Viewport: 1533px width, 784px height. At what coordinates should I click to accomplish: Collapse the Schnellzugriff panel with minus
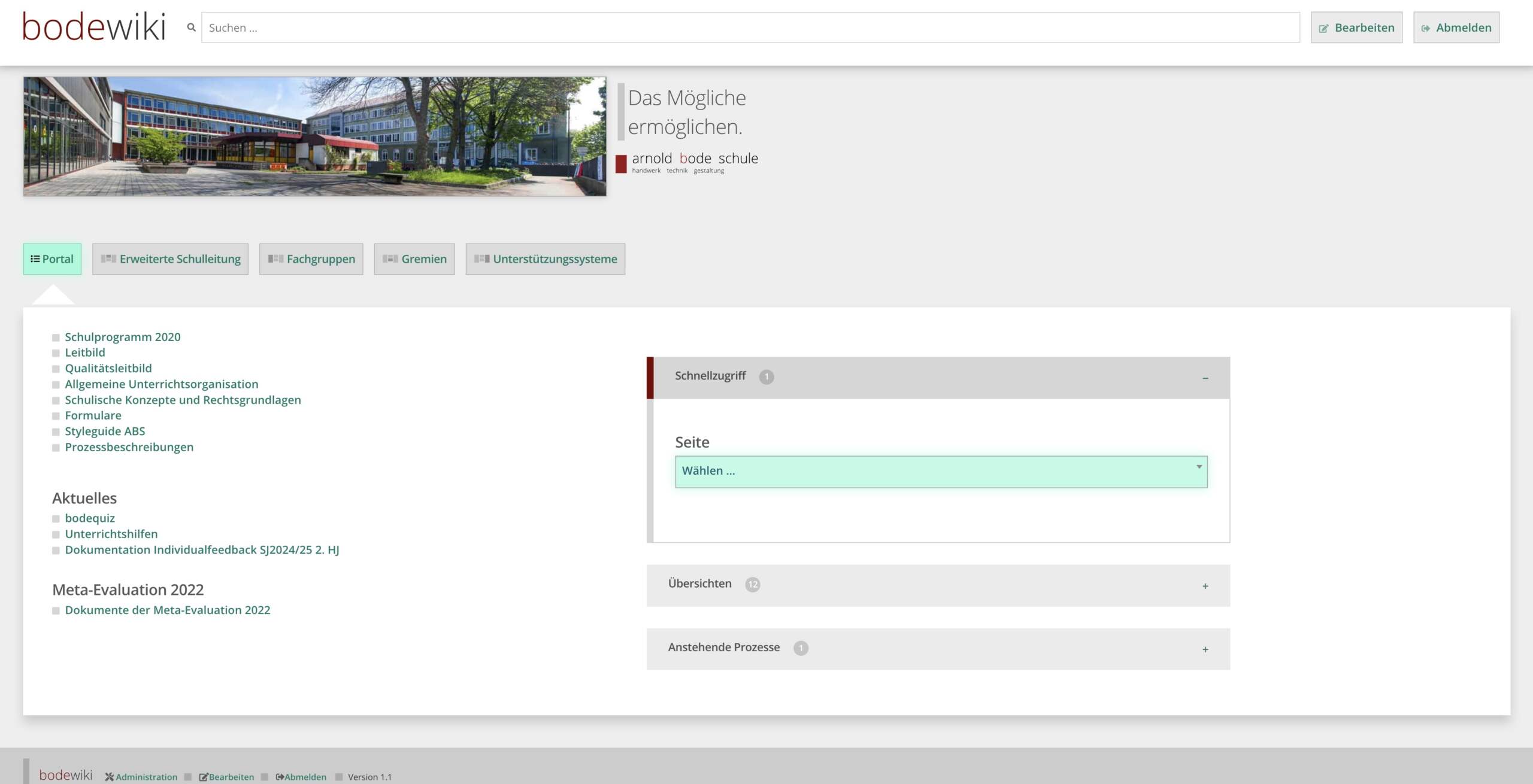click(1205, 378)
